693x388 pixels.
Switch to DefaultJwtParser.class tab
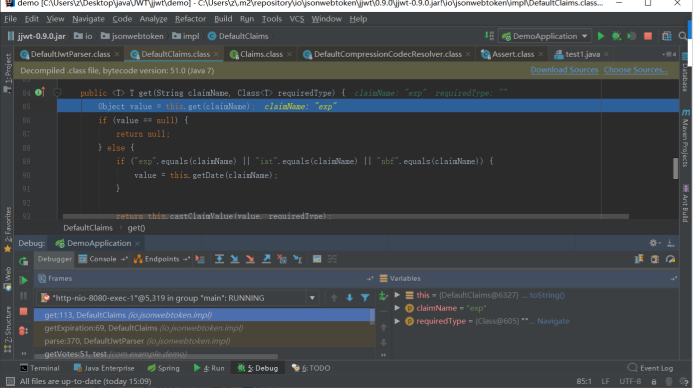(x=70, y=54)
